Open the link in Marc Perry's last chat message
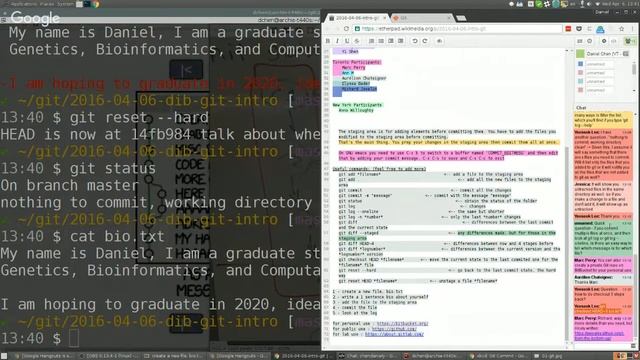640x360 pixels. (599, 336)
